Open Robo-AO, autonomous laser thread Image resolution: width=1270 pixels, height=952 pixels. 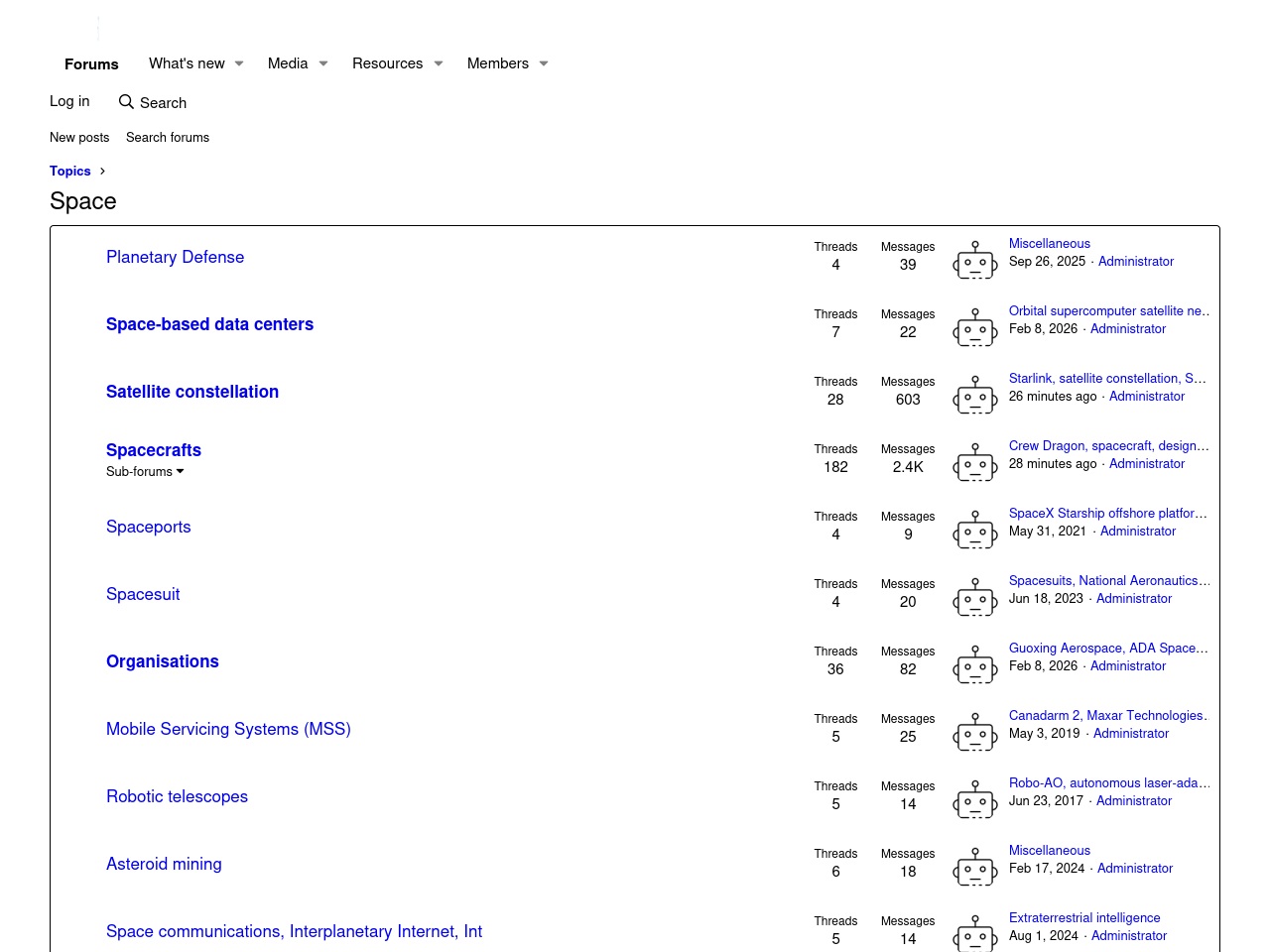[1109, 783]
